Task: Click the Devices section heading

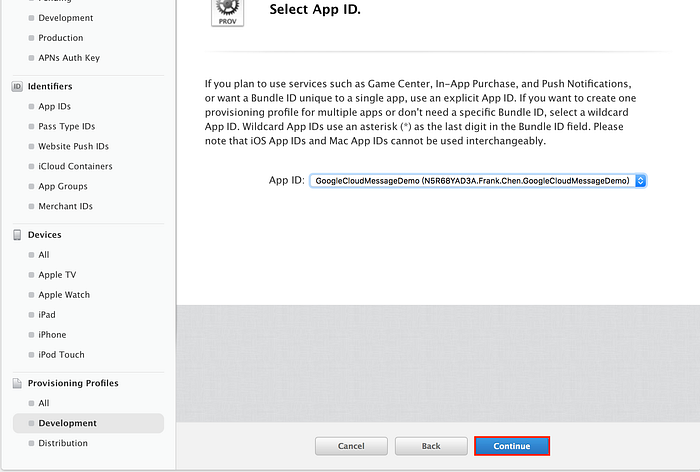Action: (45, 235)
